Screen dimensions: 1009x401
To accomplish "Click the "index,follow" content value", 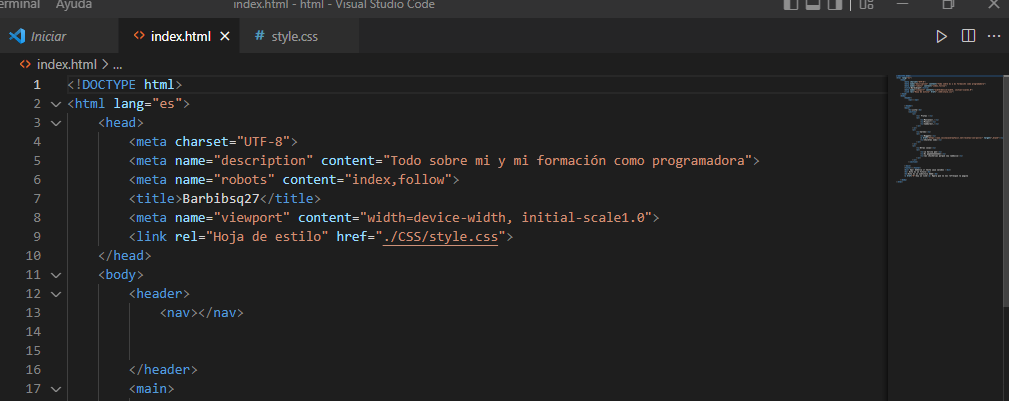I will [398, 180].
